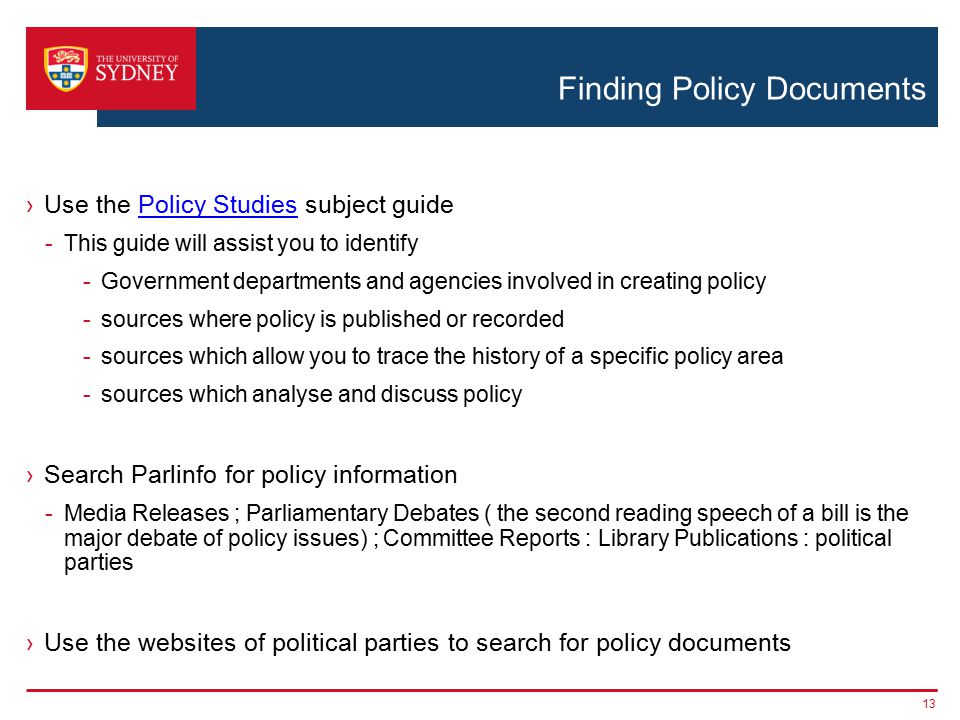Click the Search Parlinfo for policy information heading
This screenshot has height=720, width=960.
[x=250, y=475]
